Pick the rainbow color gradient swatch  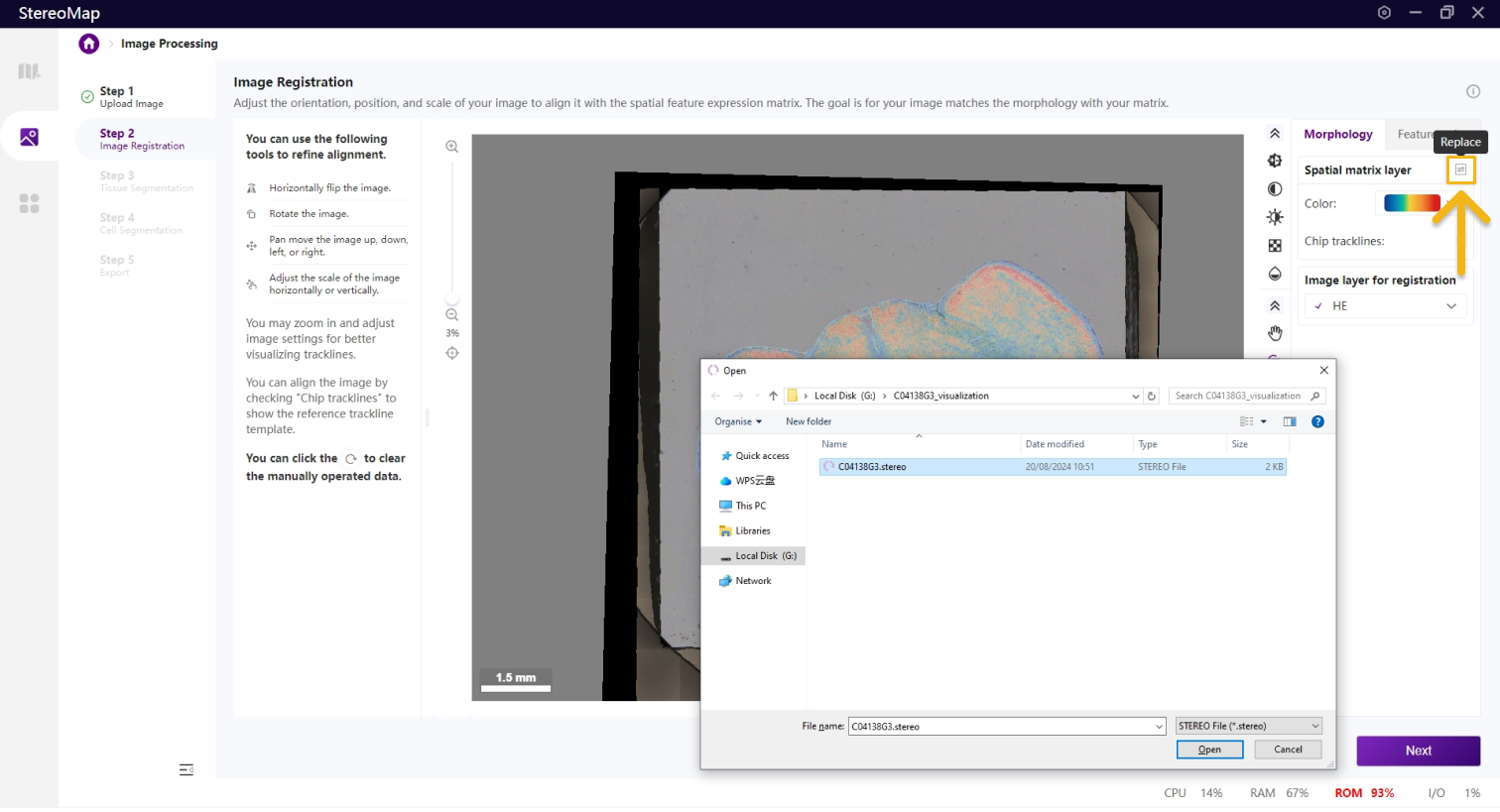[x=1411, y=203]
